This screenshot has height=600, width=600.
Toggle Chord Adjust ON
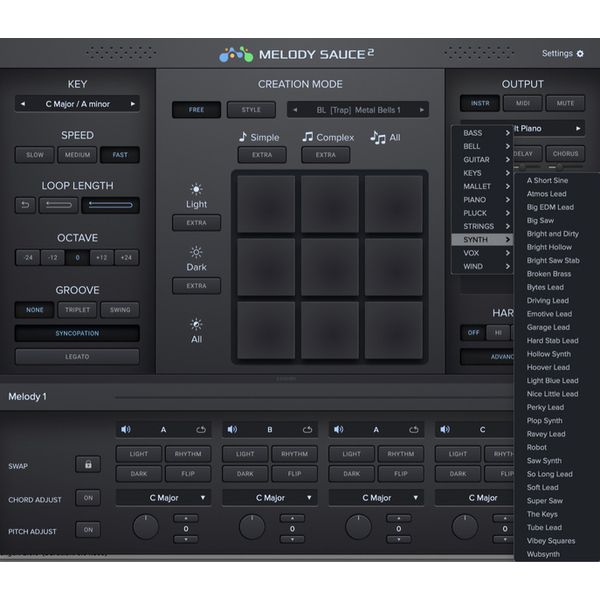click(88, 498)
